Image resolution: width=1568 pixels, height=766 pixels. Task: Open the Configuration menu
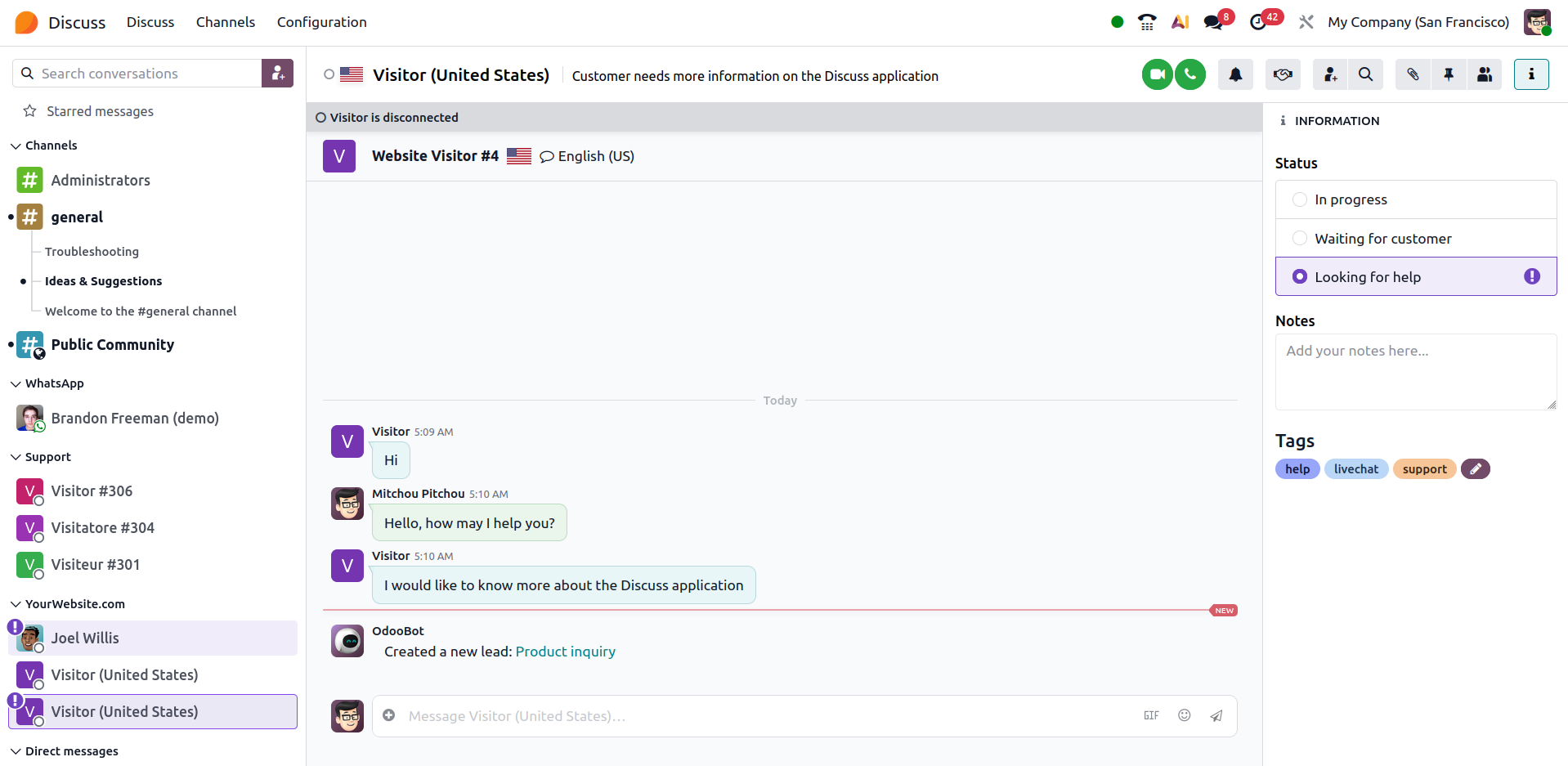pos(321,22)
